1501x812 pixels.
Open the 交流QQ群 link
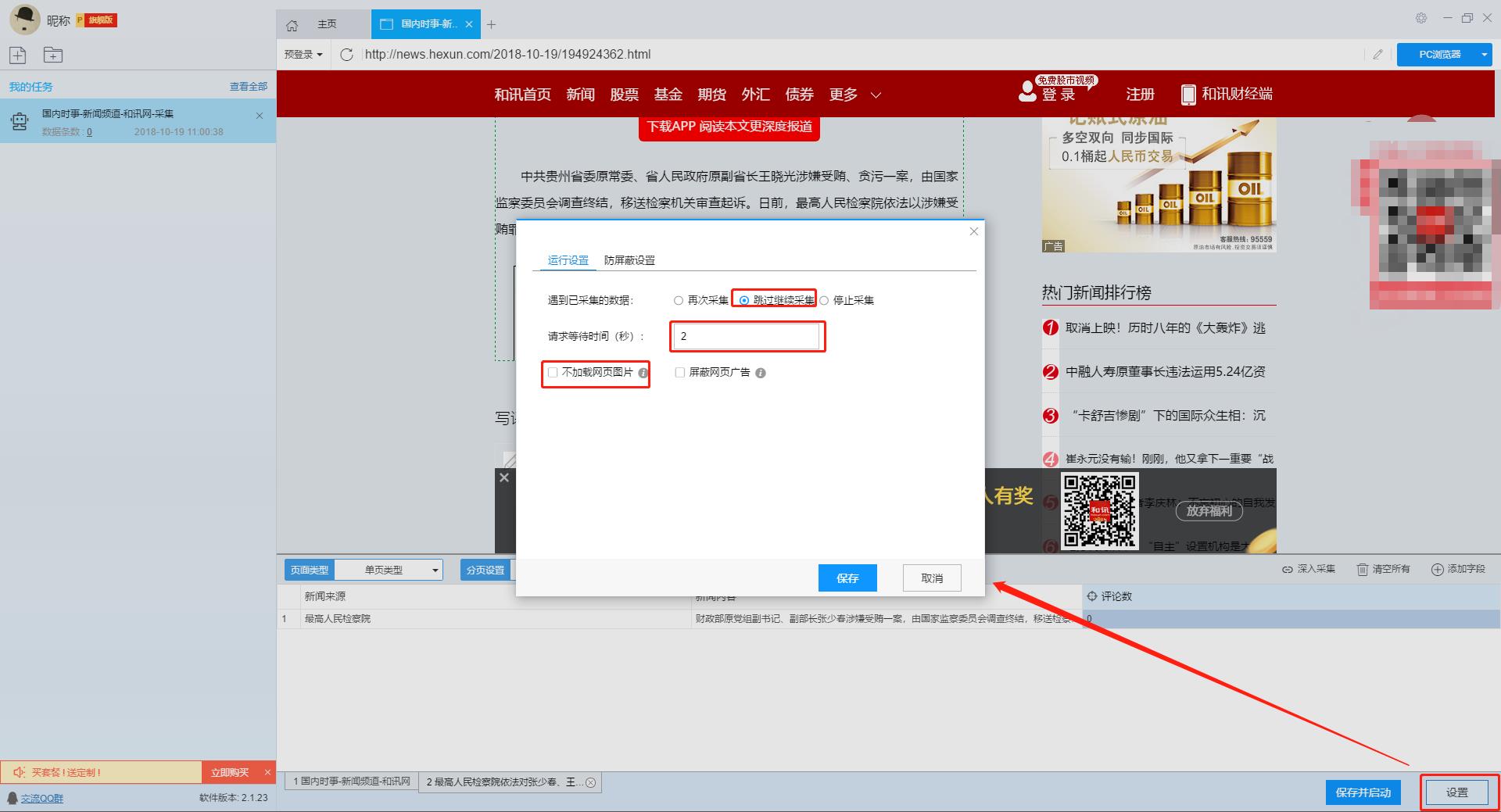pos(42,798)
